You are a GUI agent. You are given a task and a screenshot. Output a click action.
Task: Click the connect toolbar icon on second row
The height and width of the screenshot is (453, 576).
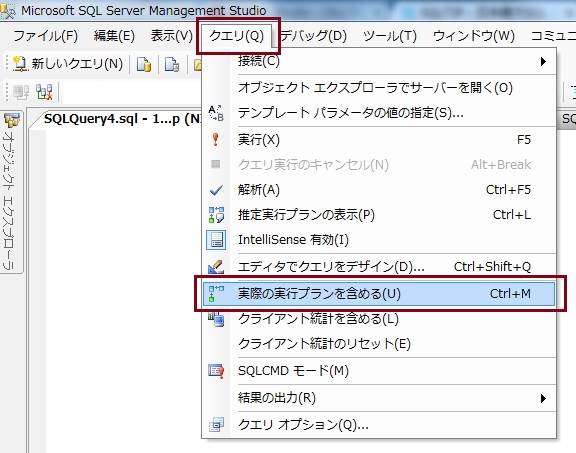coord(21,92)
